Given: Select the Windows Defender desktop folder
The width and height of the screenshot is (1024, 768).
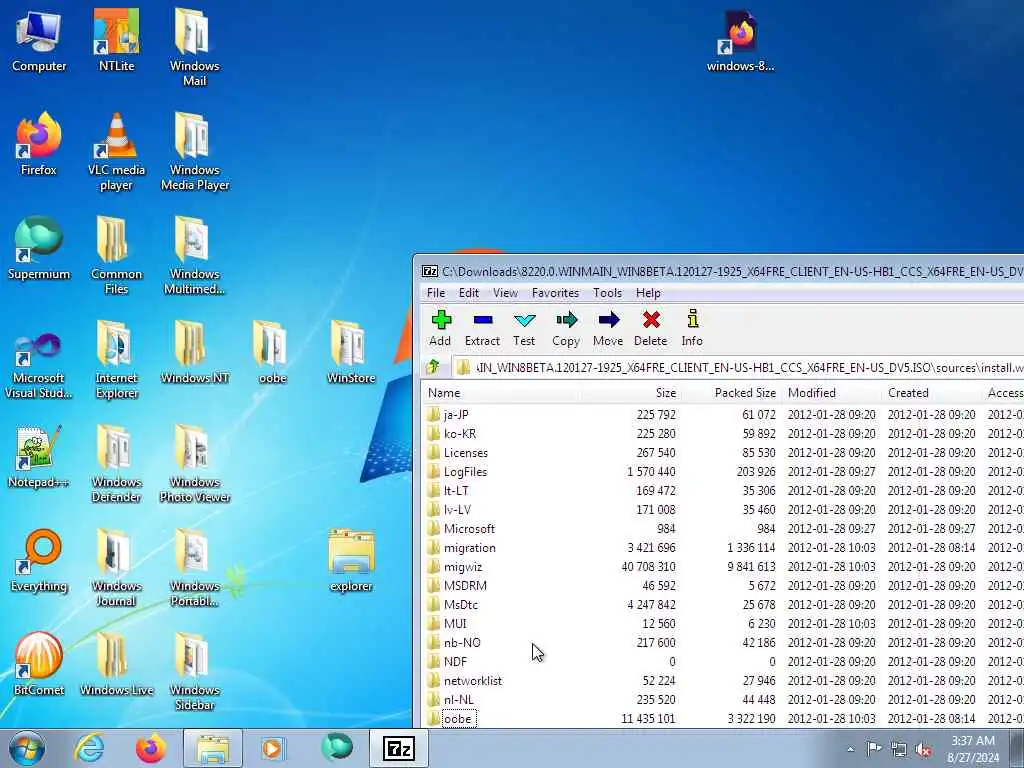Looking at the screenshot, I should click(x=116, y=464).
